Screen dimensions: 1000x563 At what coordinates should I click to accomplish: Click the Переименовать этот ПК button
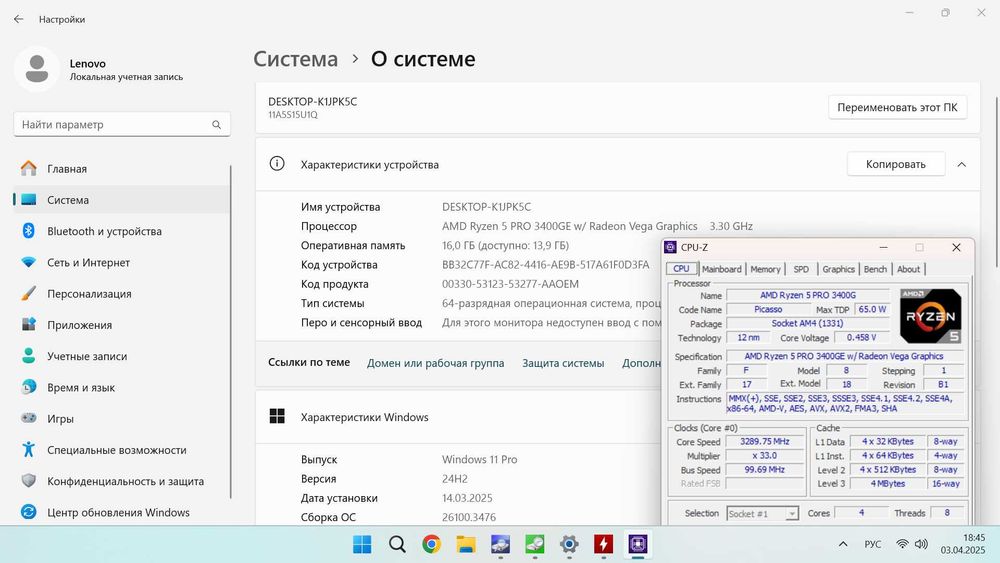pos(897,108)
